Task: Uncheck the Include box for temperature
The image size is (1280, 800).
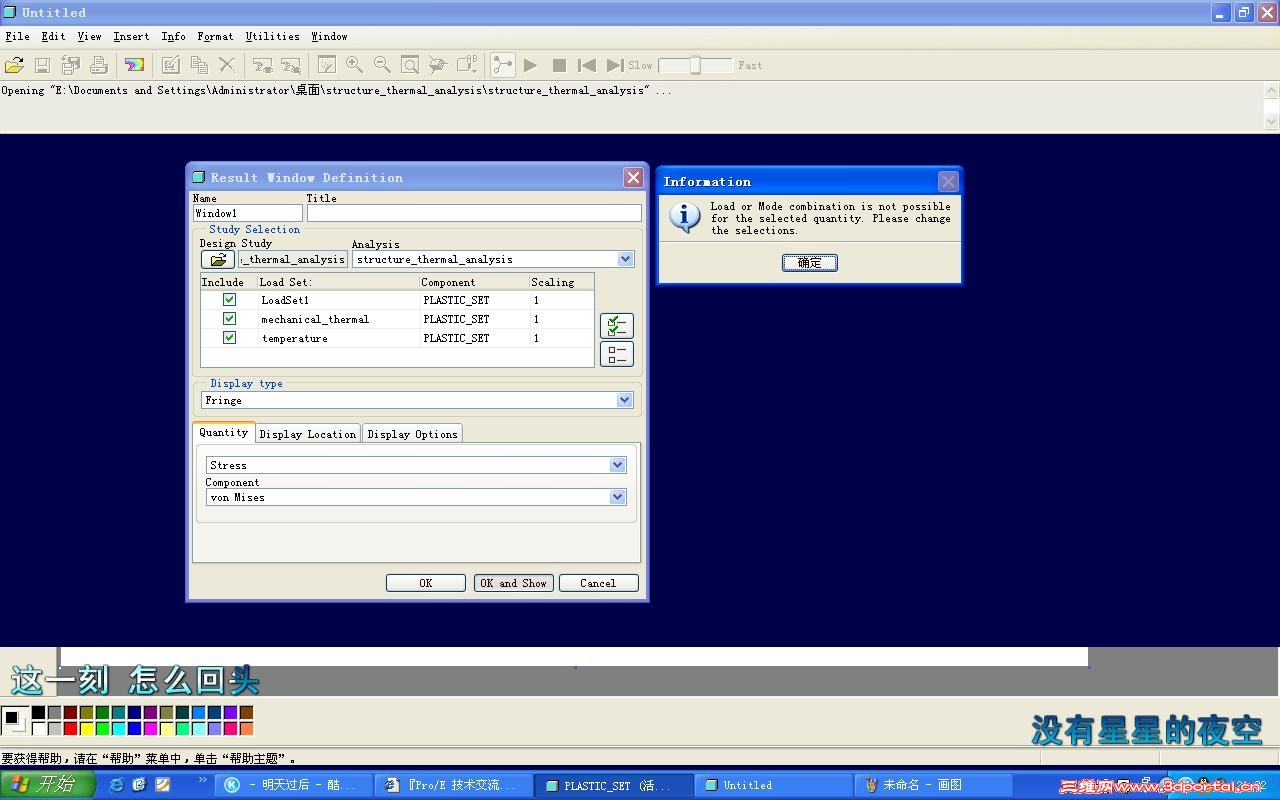Action: tap(229, 338)
